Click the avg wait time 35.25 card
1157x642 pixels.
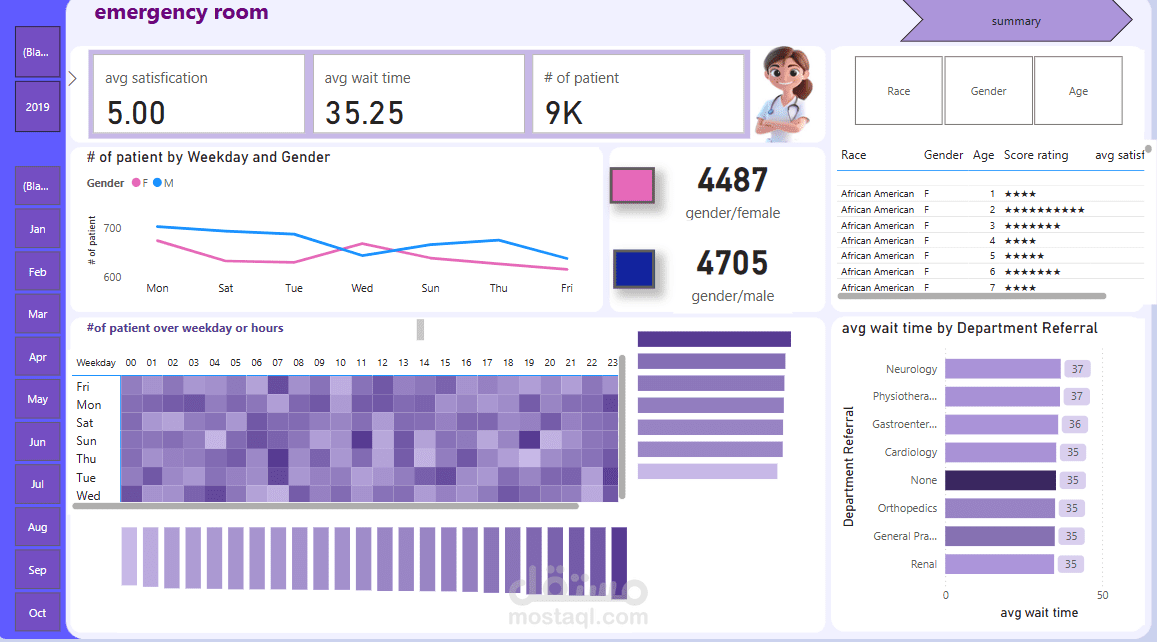pyautogui.click(x=419, y=93)
